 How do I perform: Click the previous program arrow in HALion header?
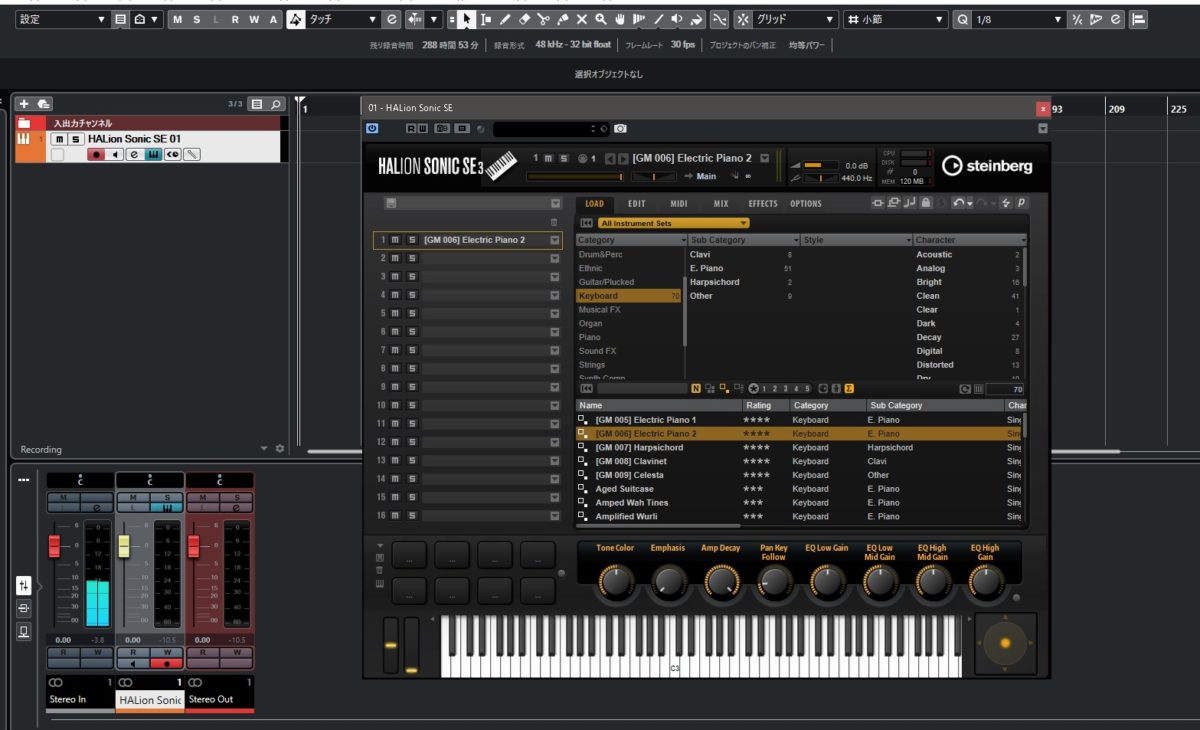point(610,158)
